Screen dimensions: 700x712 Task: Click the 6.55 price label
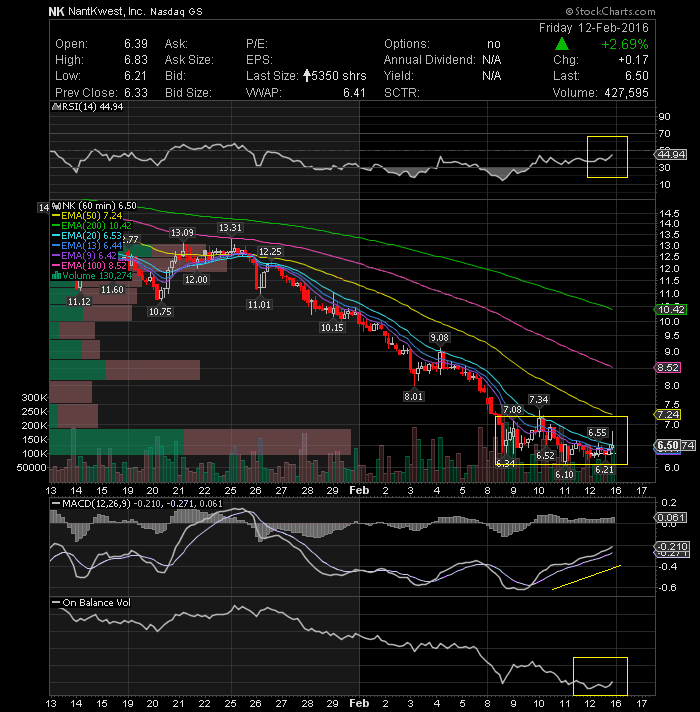[597, 432]
